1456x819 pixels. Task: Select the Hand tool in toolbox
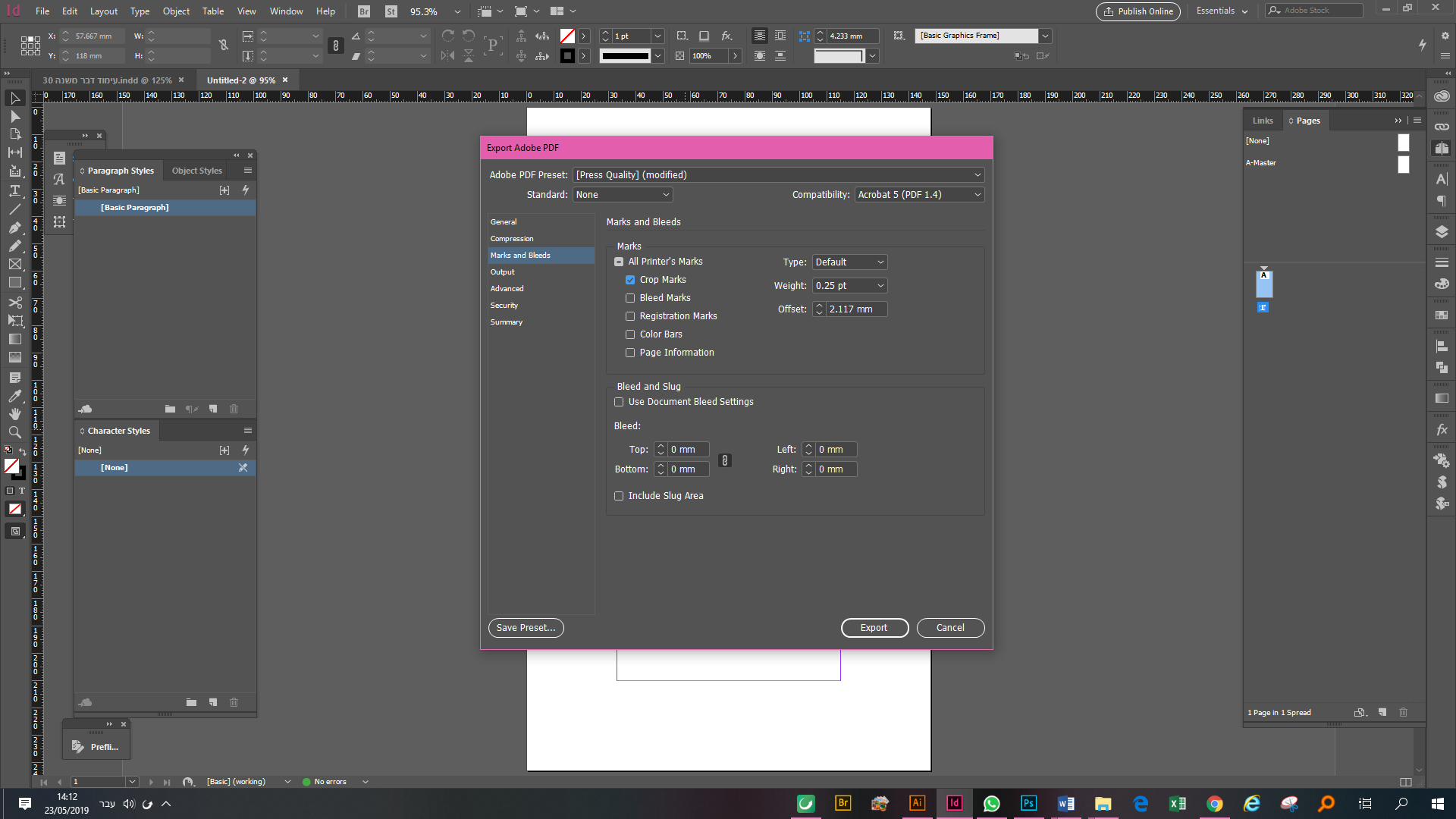pyautogui.click(x=14, y=414)
